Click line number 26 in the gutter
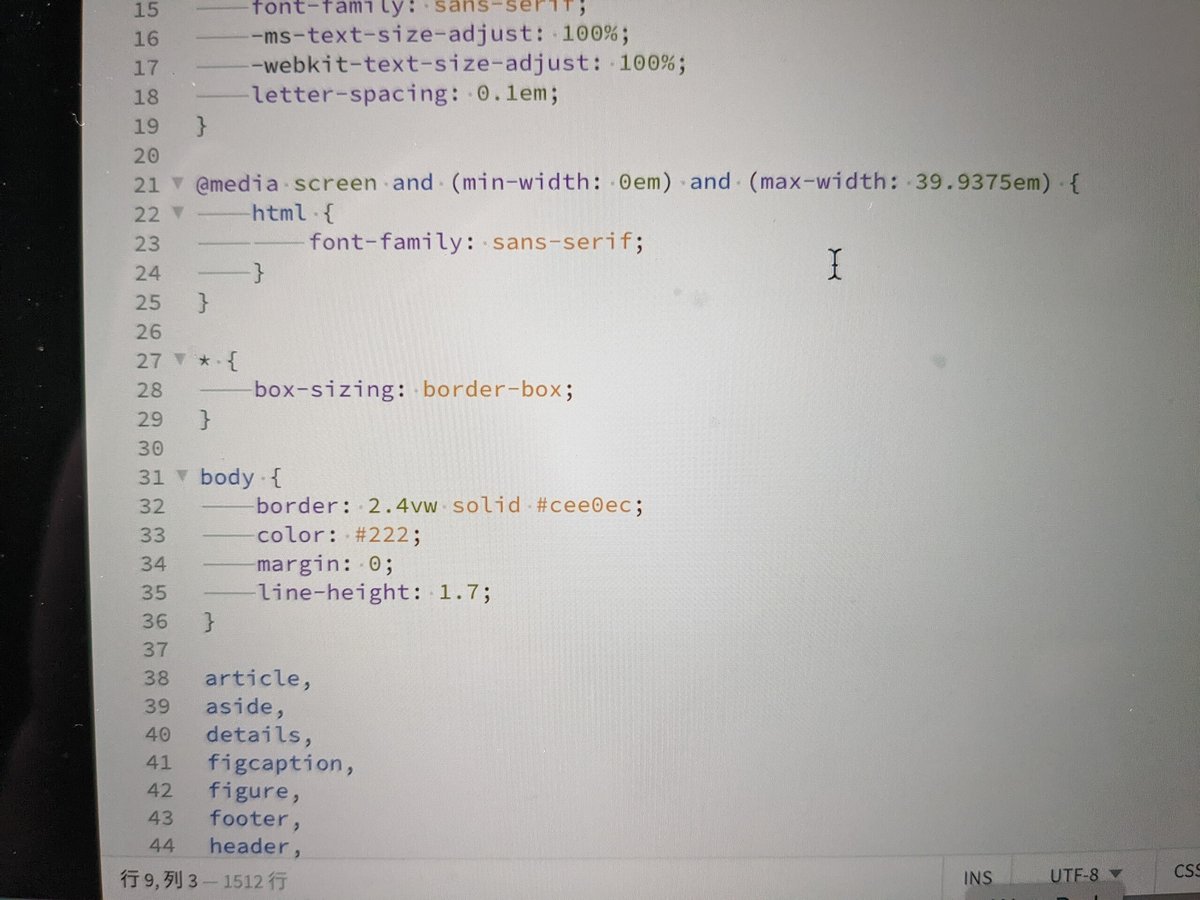The image size is (1200, 900). coord(147,330)
